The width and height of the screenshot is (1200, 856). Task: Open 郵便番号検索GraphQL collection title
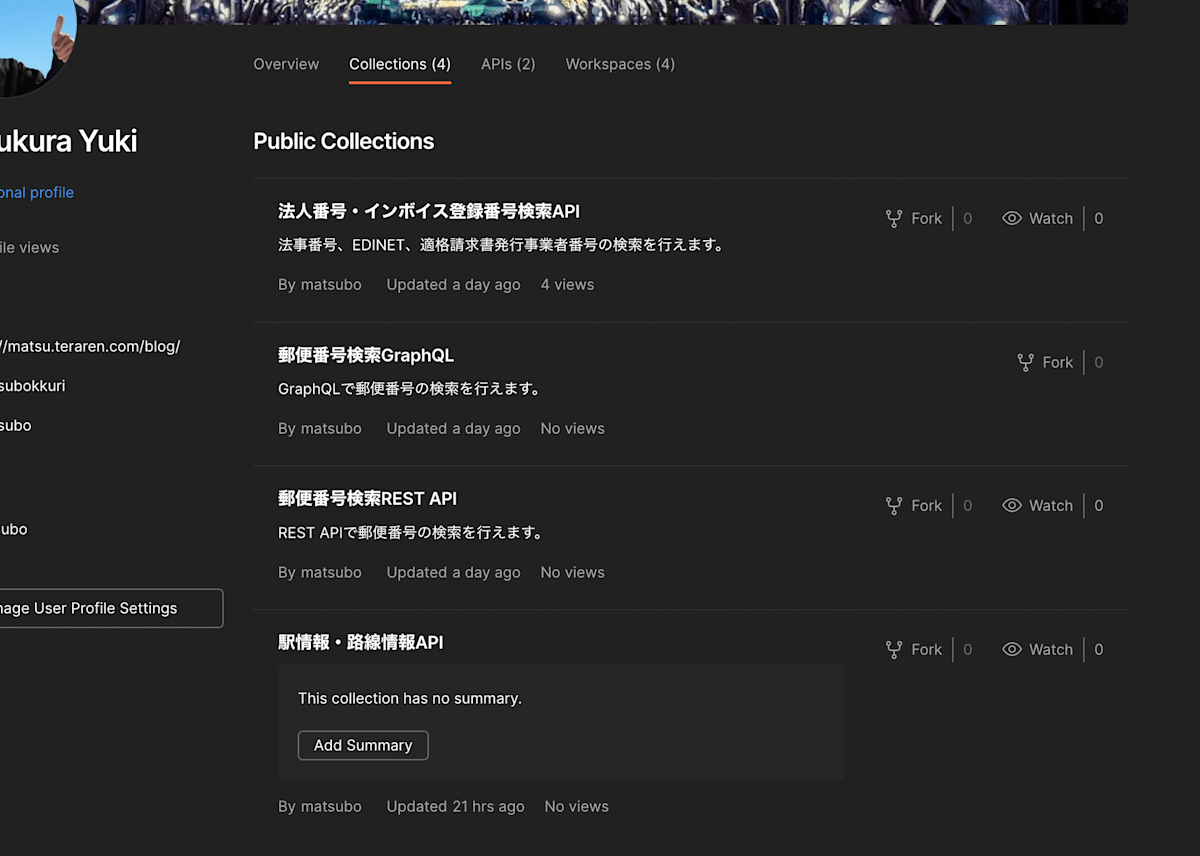click(x=366, y=355)
